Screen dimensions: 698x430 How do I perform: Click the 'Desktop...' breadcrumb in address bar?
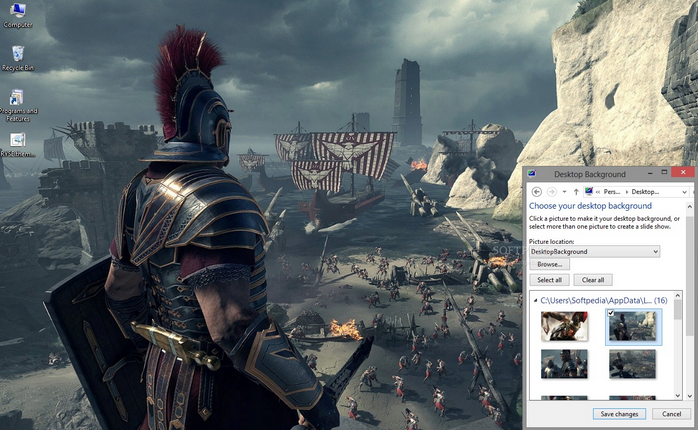point(645,192)
